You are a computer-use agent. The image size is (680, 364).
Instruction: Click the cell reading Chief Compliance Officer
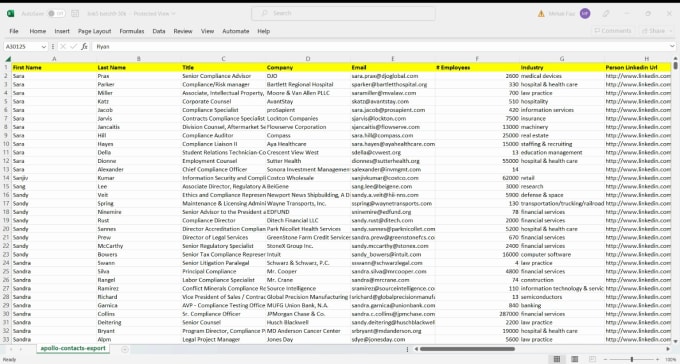(223, 170)
